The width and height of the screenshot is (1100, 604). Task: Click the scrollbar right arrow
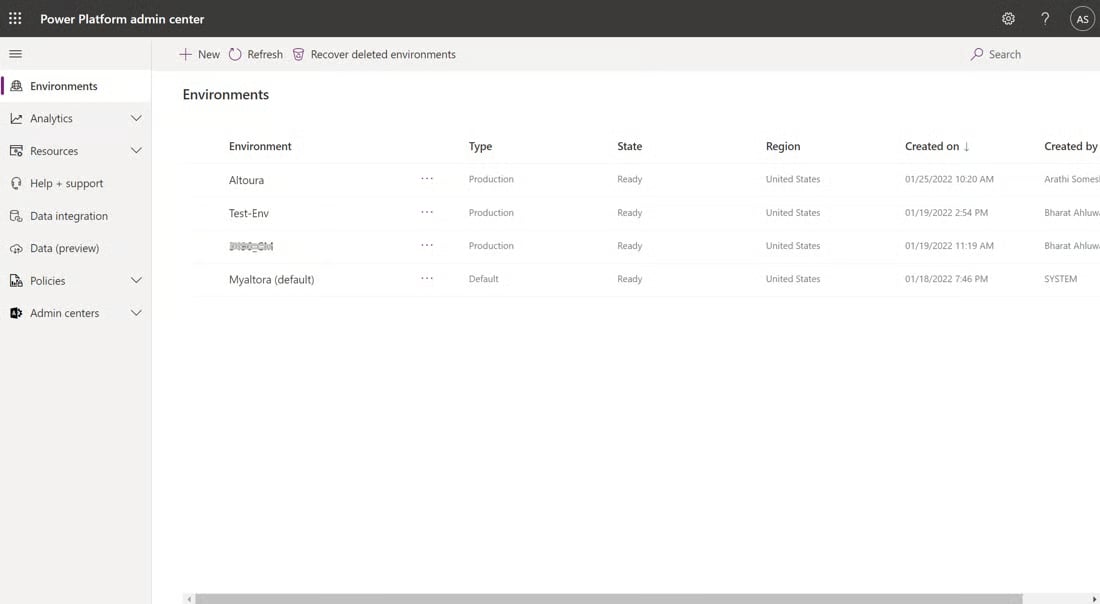(x=1094, y=599)
